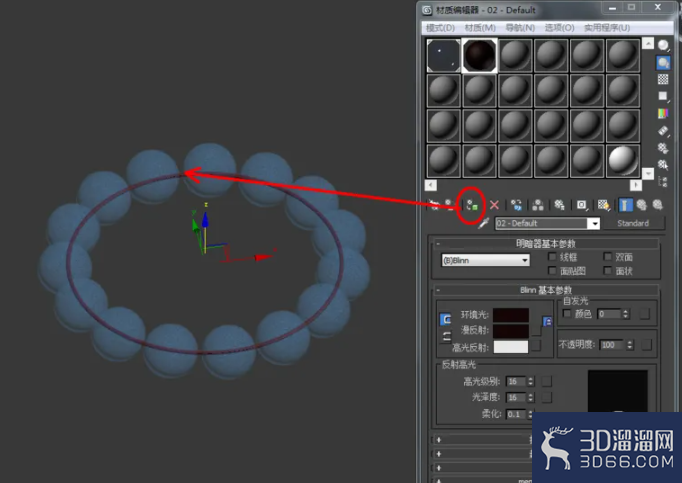Click the Make Unique icon
The width and height of the screenshot is (682, 483).
pos(538,205)
